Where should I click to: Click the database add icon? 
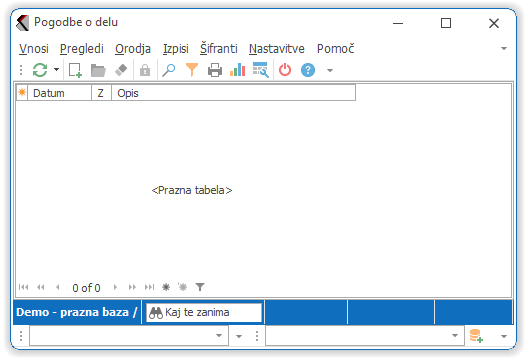coord(476,336)
